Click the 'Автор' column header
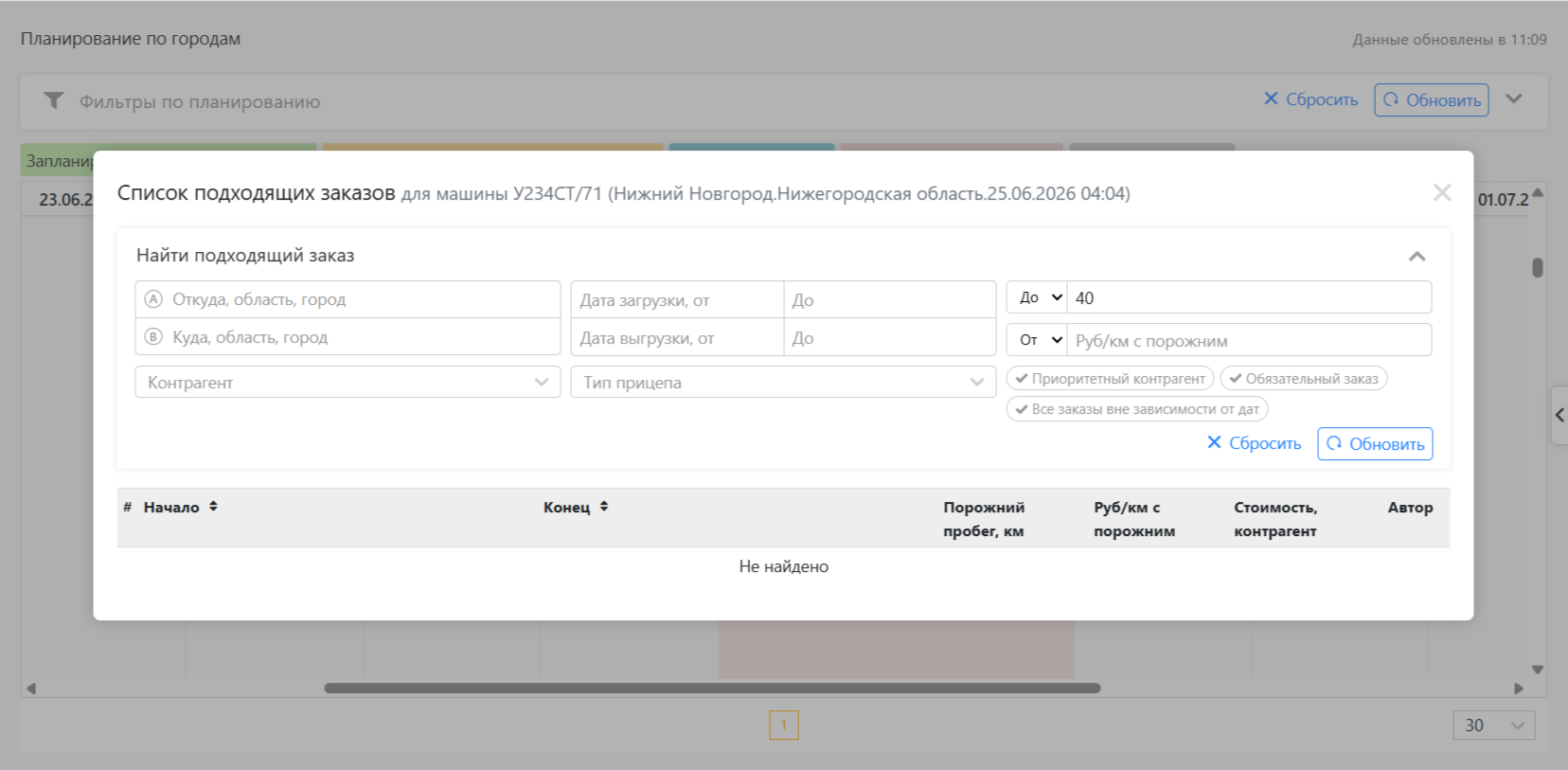Image resolution: width=1568 pixels, height=770 pixels. (1410, 508)
